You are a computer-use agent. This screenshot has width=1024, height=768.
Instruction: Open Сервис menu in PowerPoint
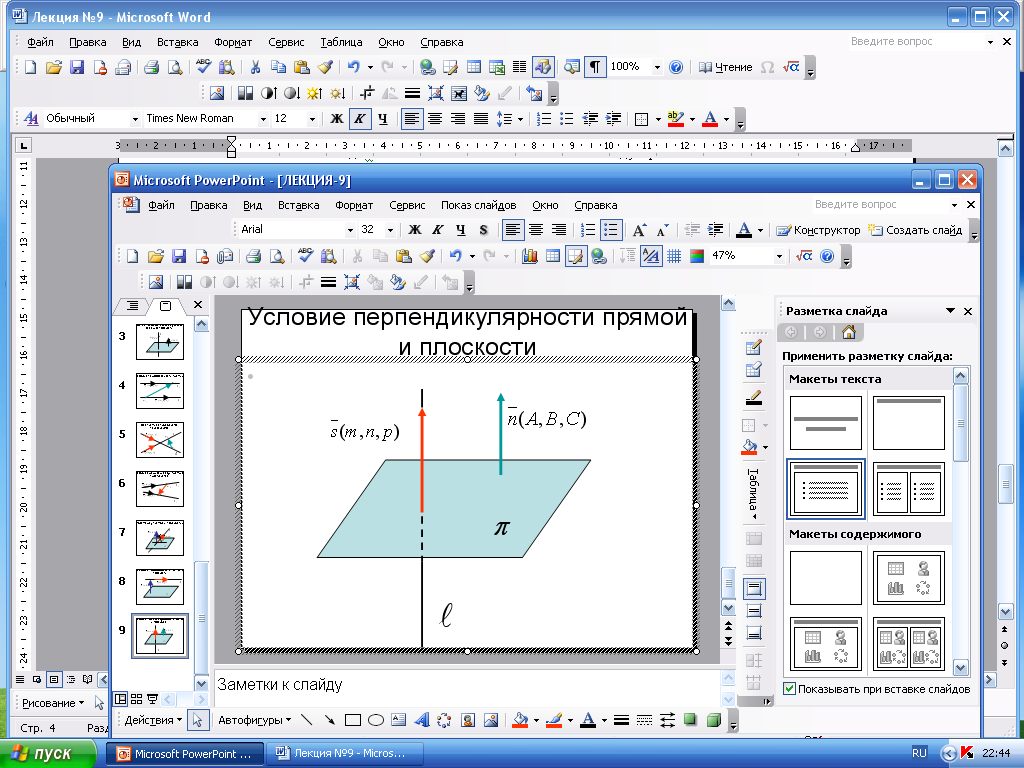[407, 205]
